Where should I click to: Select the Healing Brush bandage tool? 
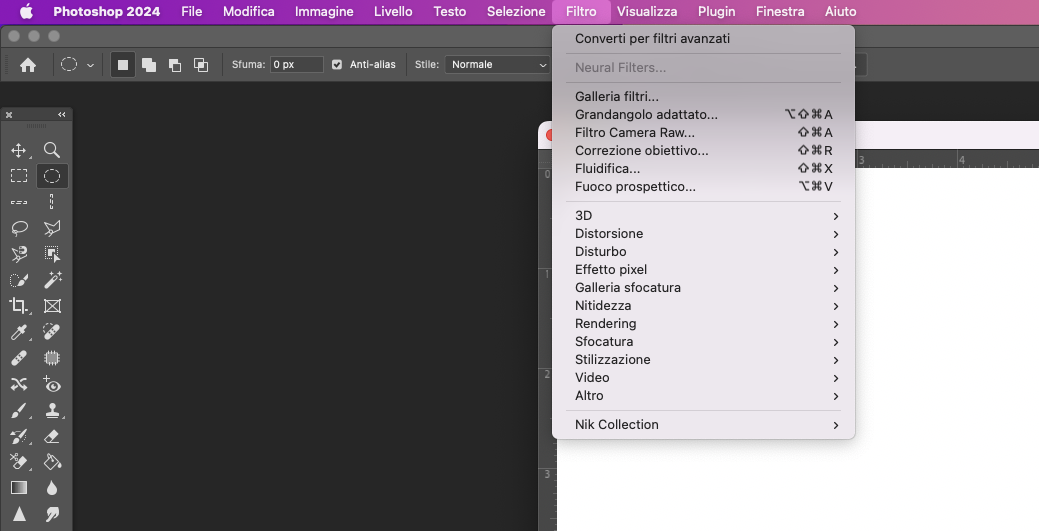(x=19, y=358)
